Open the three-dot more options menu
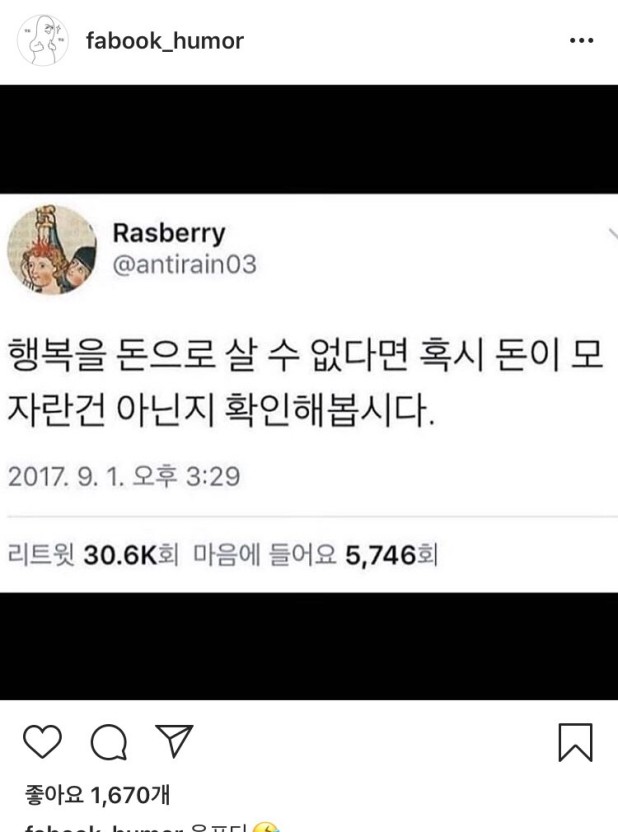Viewport: 618px width, 832px height. pyautogui.click(x=581, y=40)
